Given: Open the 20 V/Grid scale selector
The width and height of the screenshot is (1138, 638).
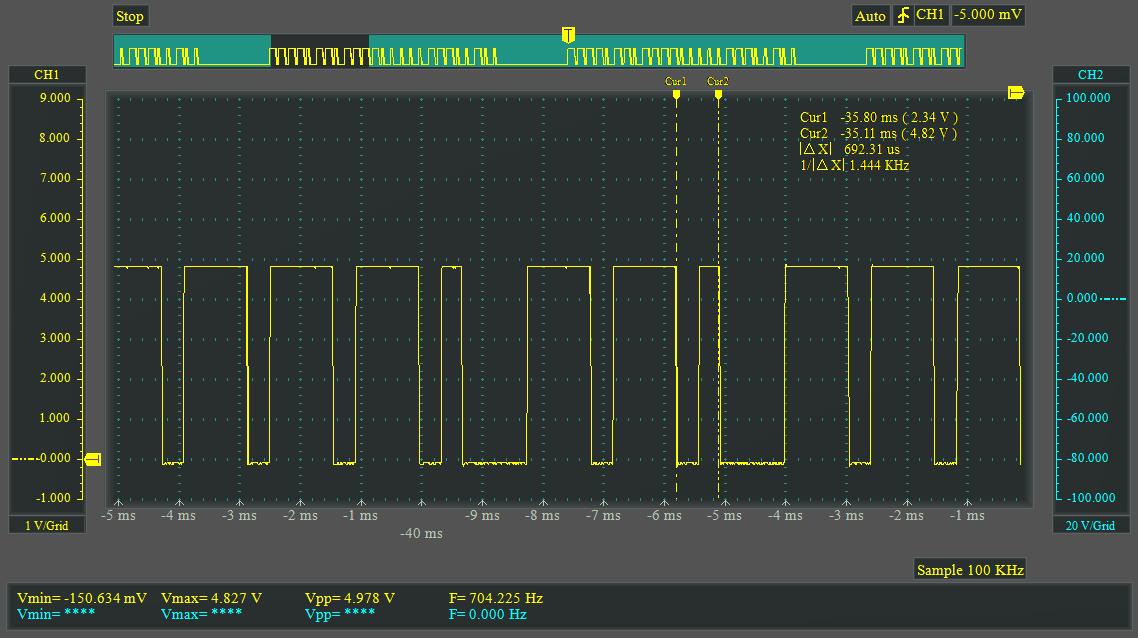Looking at the screenshot, I should tap(1090, 526).
